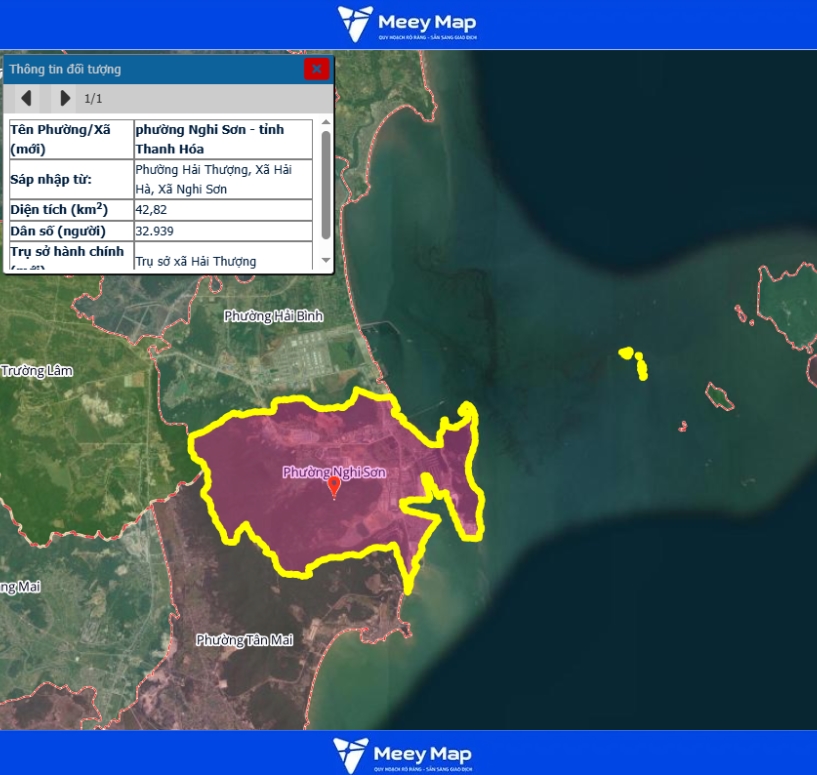The height and width of the screenshot is (775, 817).
Task: Select the Phường Tân Mai map label
Action: 244,640
